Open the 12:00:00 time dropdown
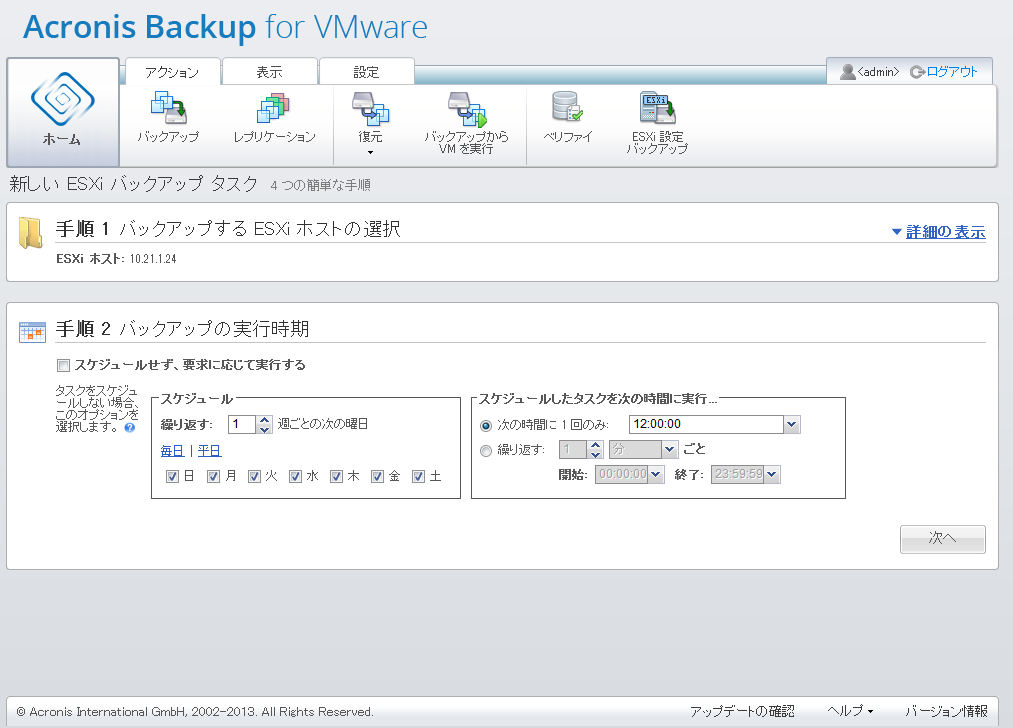The width and height of the screenshot is (1013, 728). 792,425
